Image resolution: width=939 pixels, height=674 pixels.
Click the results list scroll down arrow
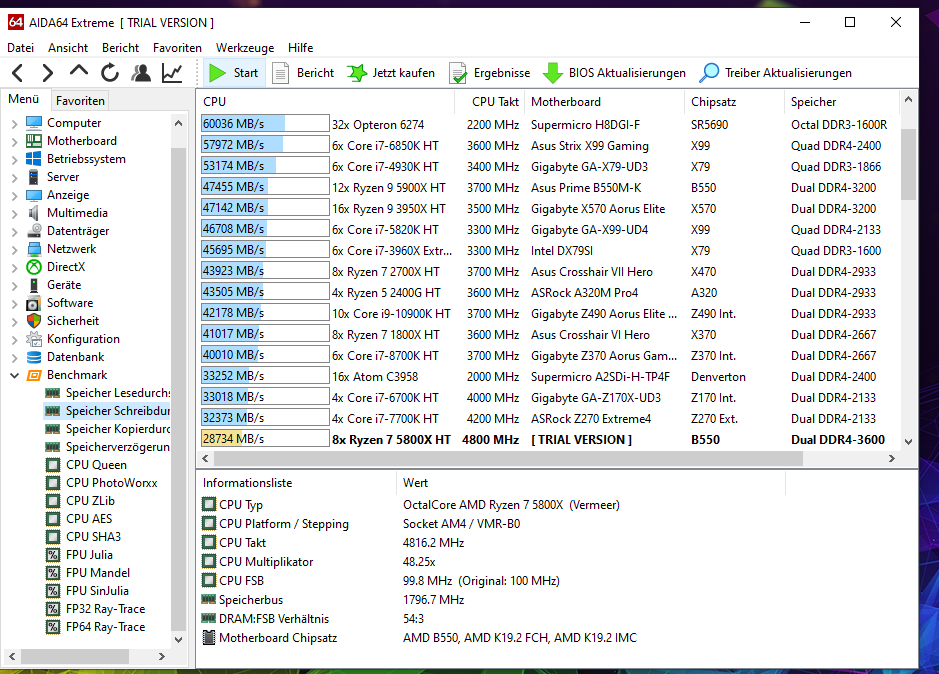click(908, 442)
